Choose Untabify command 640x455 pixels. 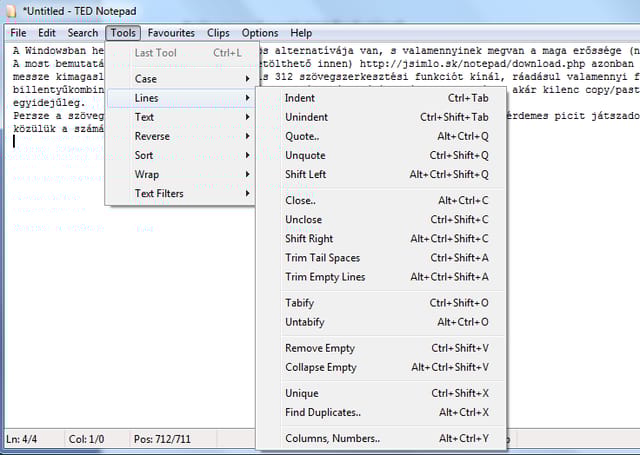pyautogui.click(x=382, y=322)
